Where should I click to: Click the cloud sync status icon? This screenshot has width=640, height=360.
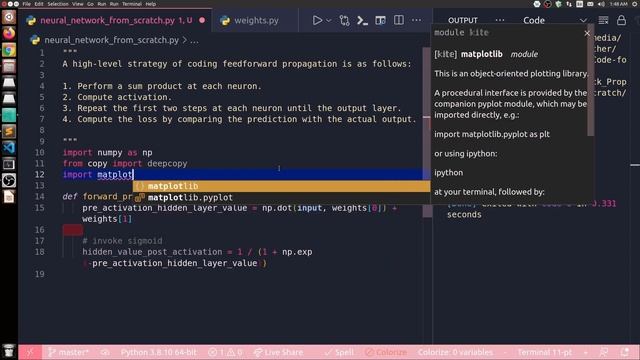[x=105, y=352]
